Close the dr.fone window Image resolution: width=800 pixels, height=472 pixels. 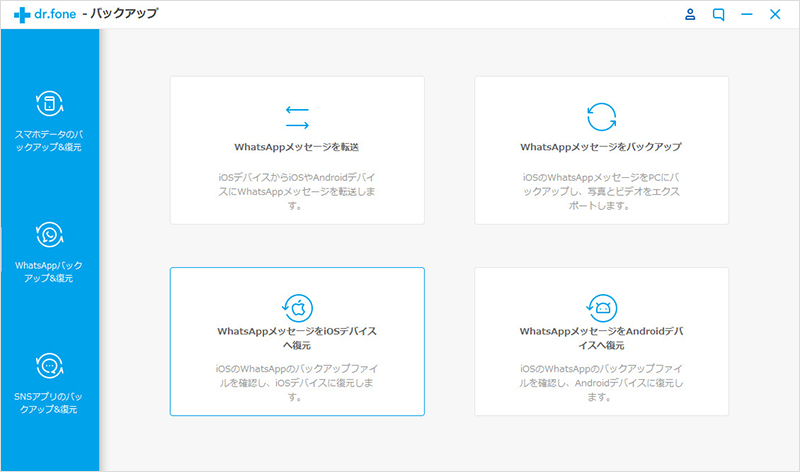pos(775,14)
